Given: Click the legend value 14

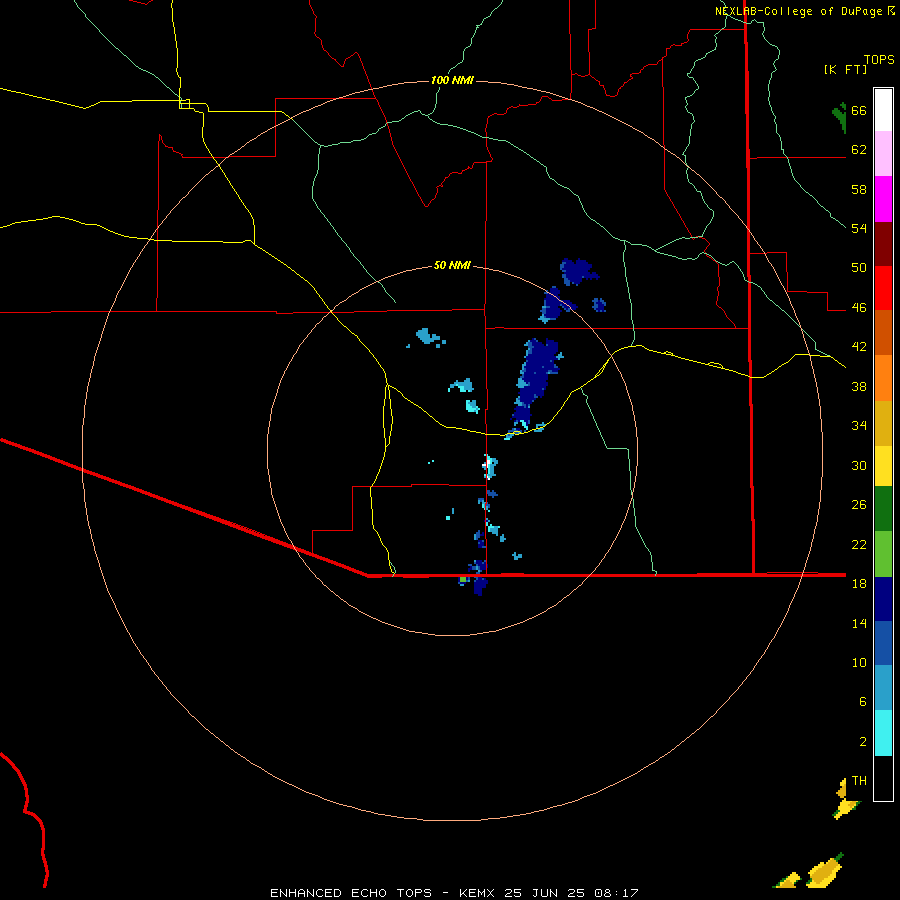Looking at the screenshot, I should (x=859, y=623).
